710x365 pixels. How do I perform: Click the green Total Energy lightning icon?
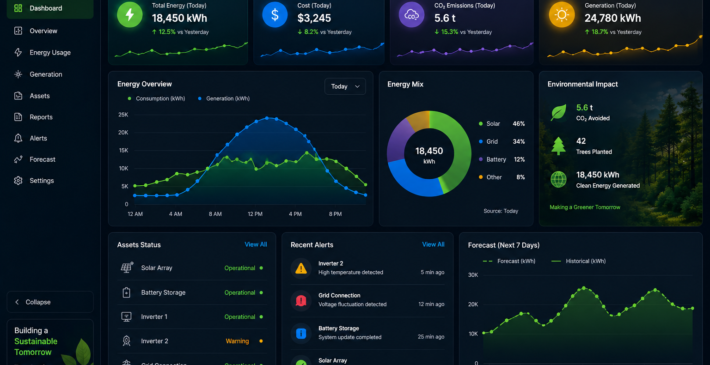[x=130, y=14]
